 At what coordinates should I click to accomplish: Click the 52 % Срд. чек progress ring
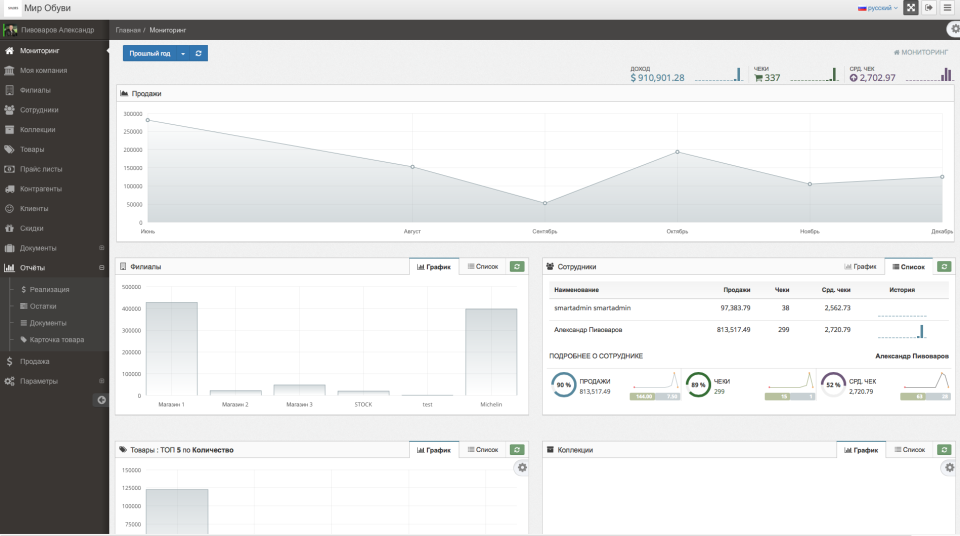[x=833, y=385]
